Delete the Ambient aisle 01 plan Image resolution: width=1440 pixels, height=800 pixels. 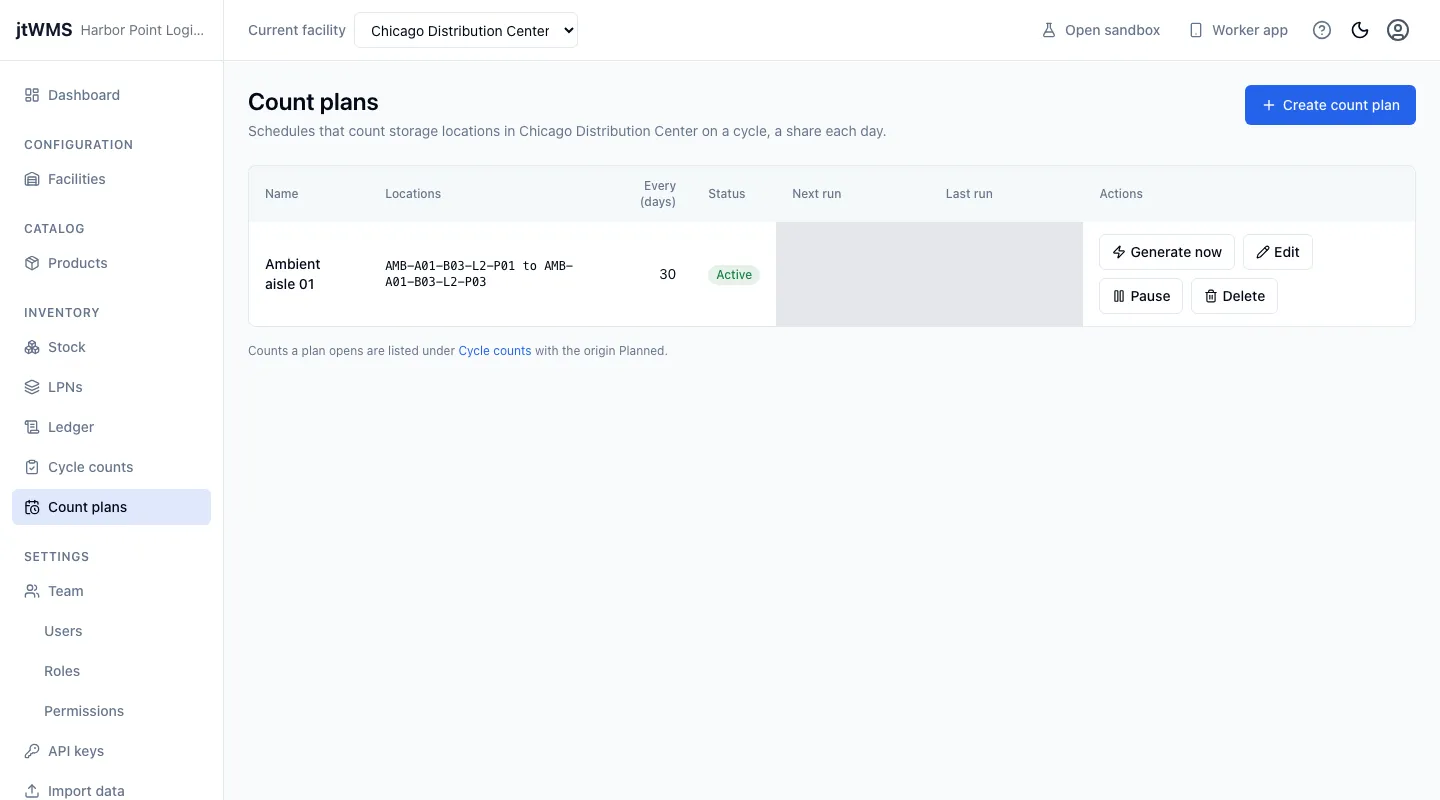[x=1234, y=296]
